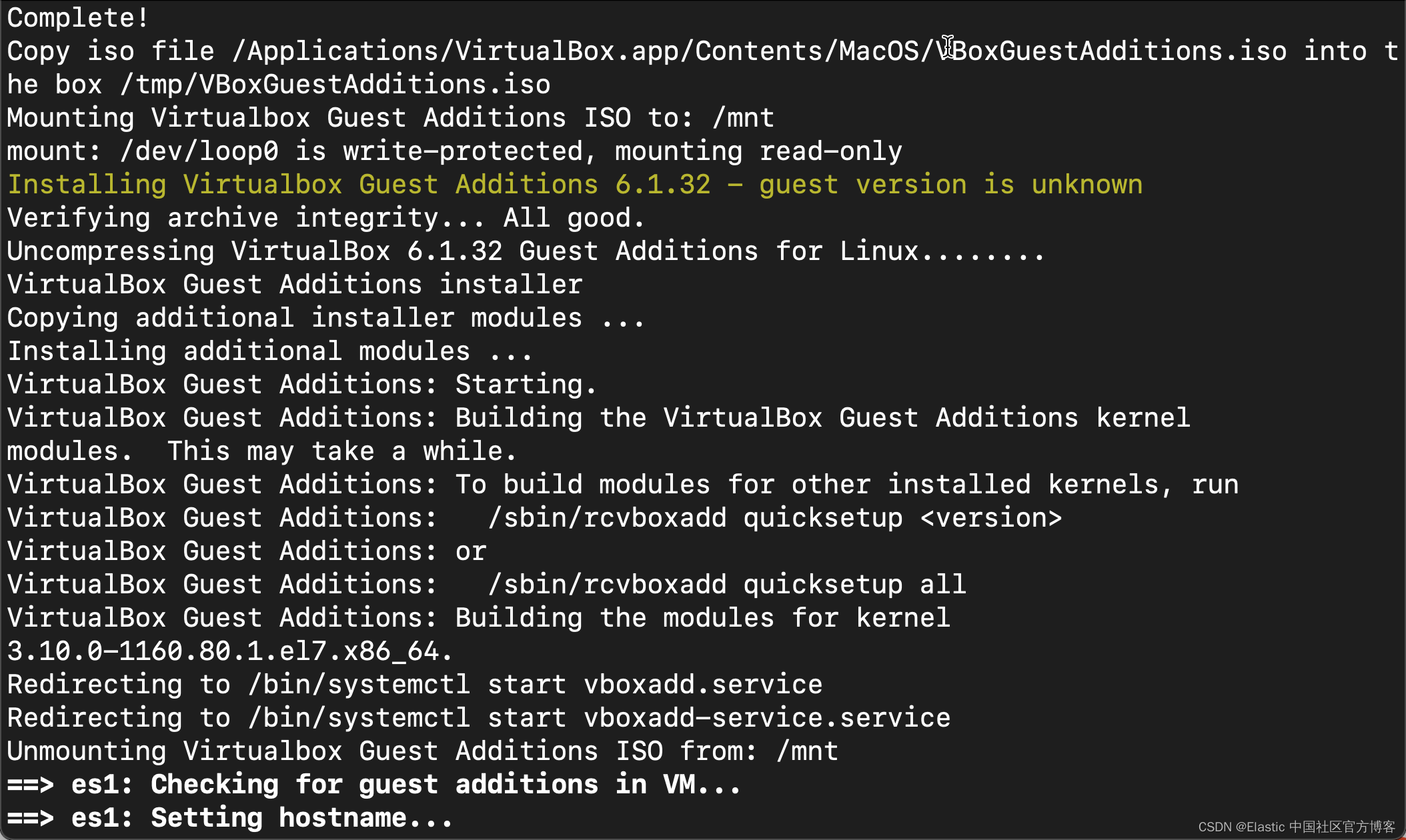Click the "/sbin/rcvboxadd quicksetup all" command text
Viewport: 1406px width, 840px height.
pyautogui.click(x=726, y=585)
